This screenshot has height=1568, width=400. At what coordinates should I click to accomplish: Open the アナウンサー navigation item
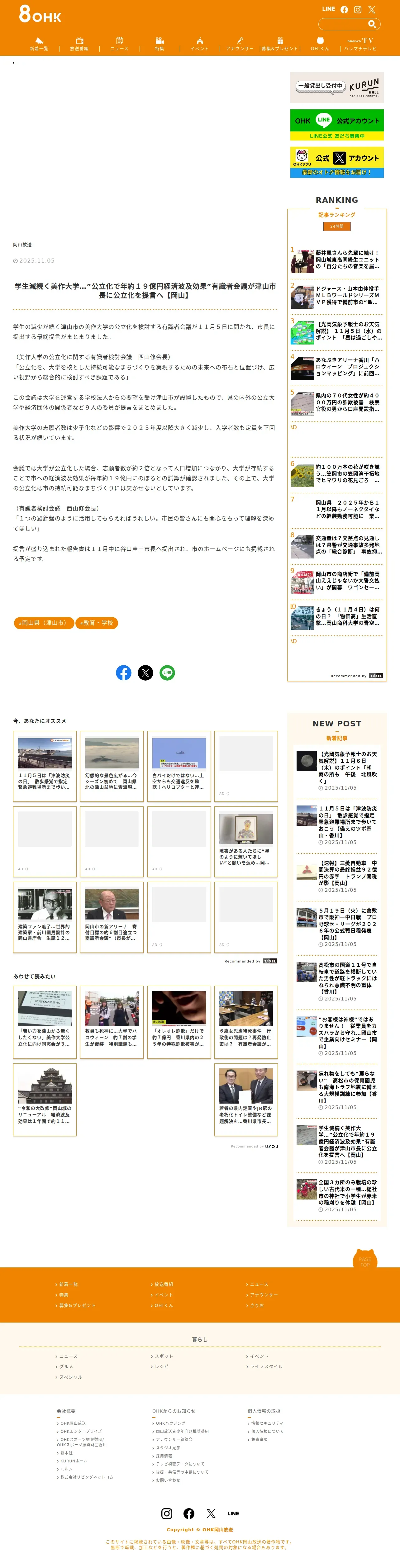tap(240, 45)
